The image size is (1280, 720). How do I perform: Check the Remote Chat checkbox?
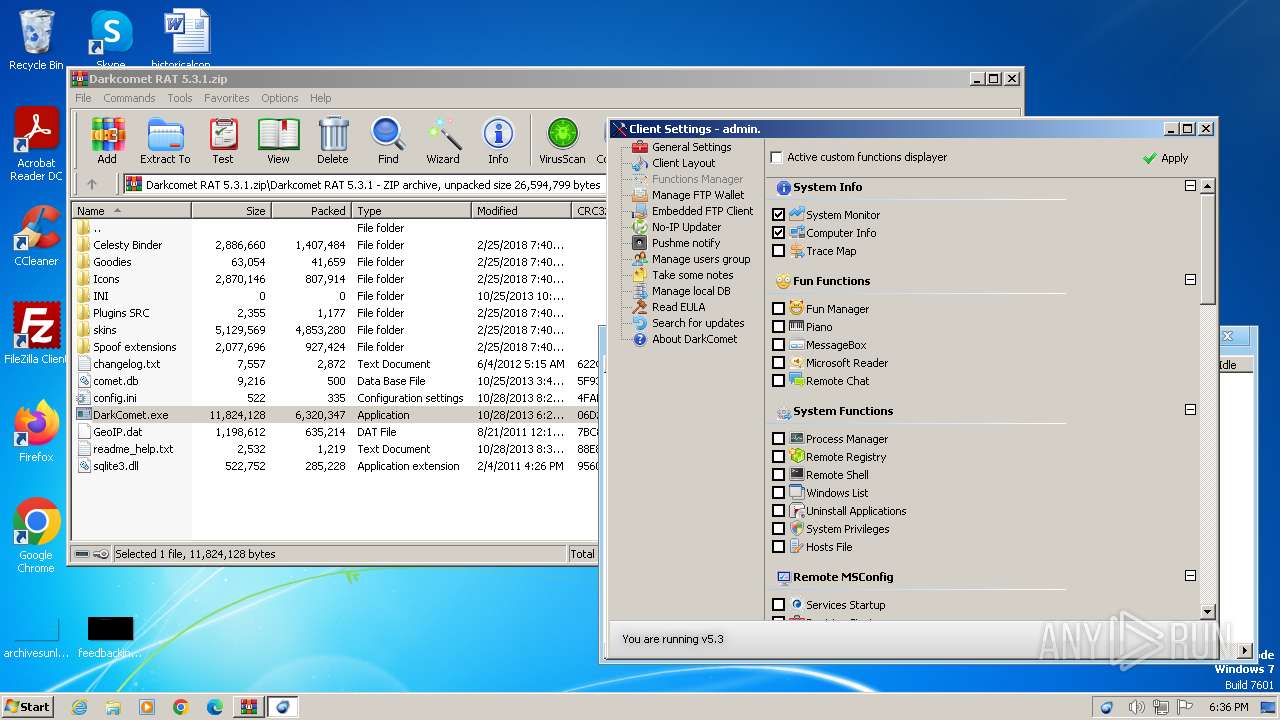779,381
